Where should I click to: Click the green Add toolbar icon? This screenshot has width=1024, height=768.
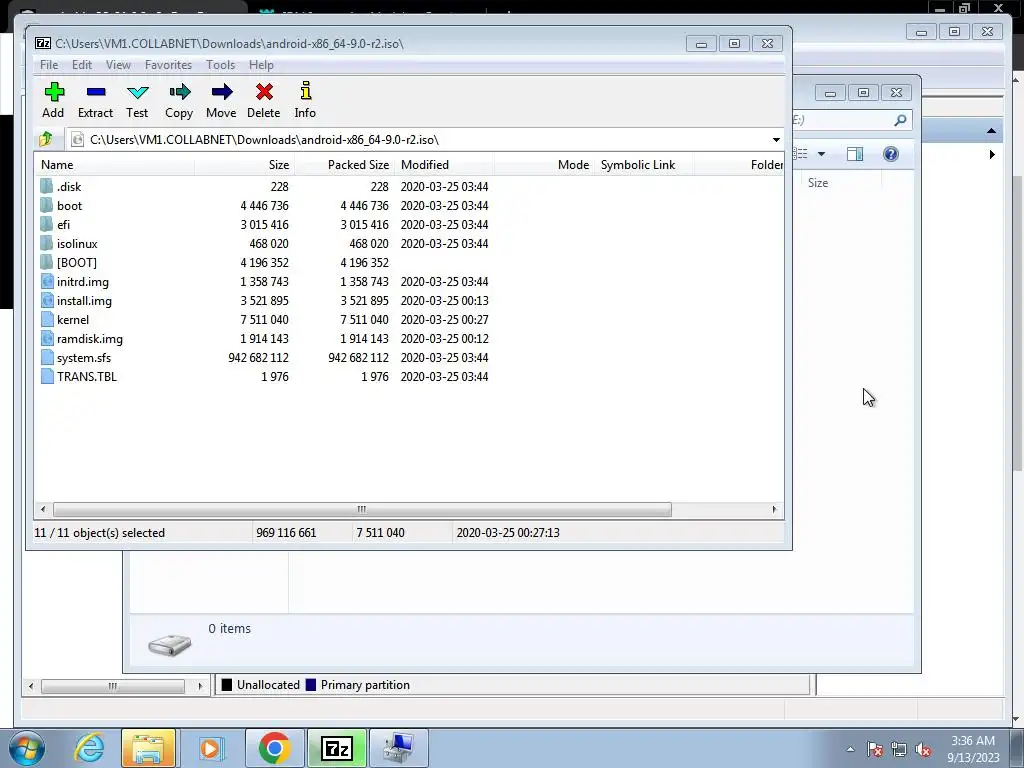click(x=54, y=91)
